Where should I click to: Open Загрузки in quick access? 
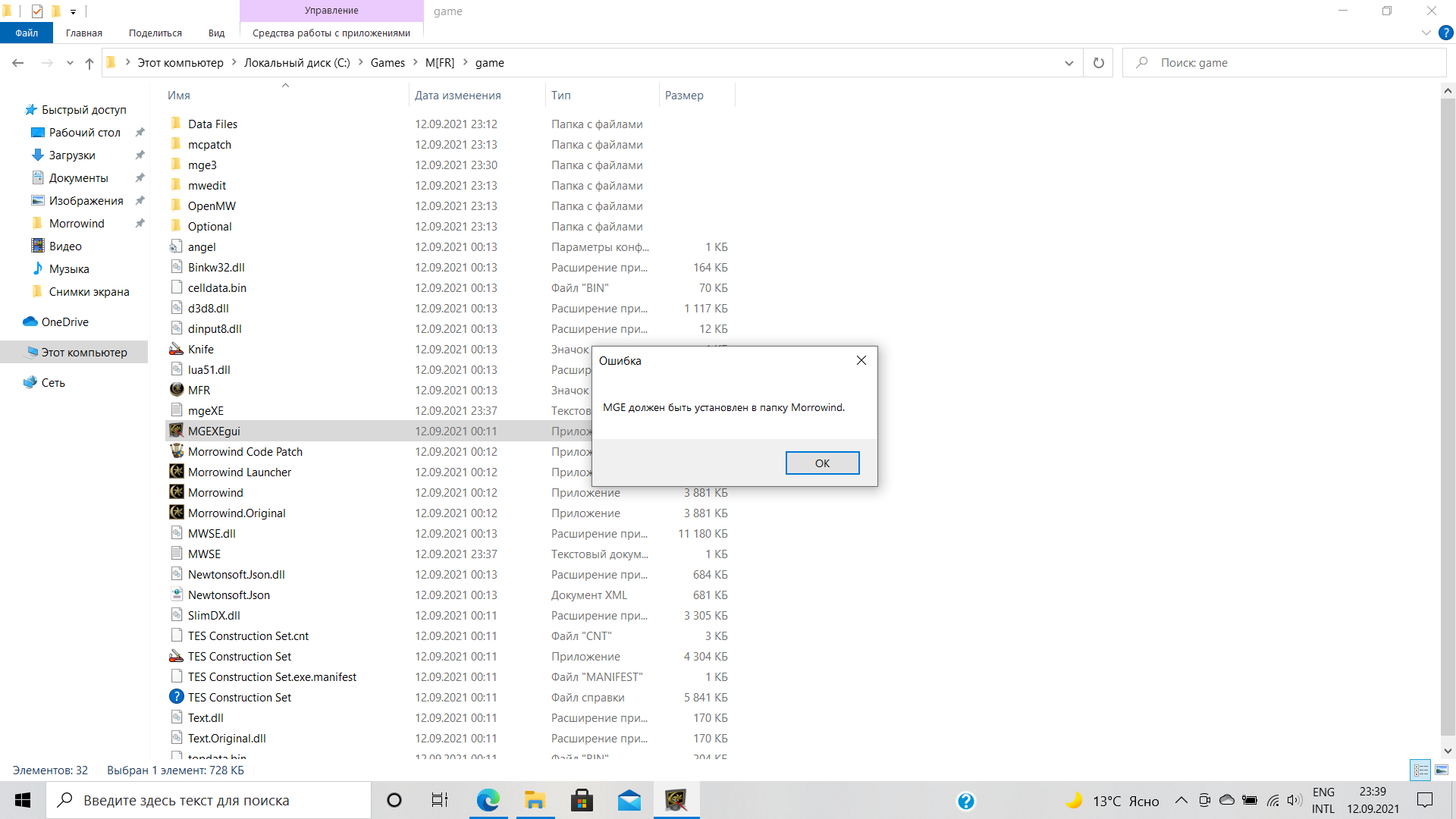coord(72,155)
